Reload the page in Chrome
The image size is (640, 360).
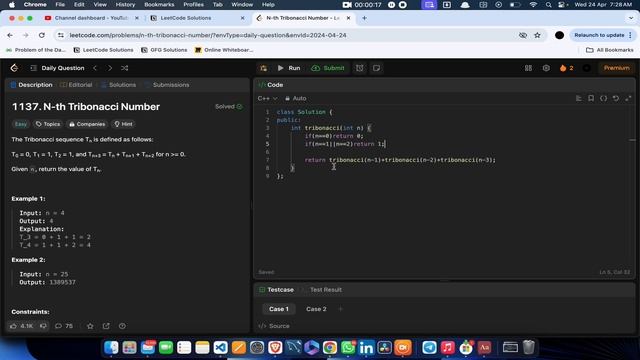(x=42, y=36)
